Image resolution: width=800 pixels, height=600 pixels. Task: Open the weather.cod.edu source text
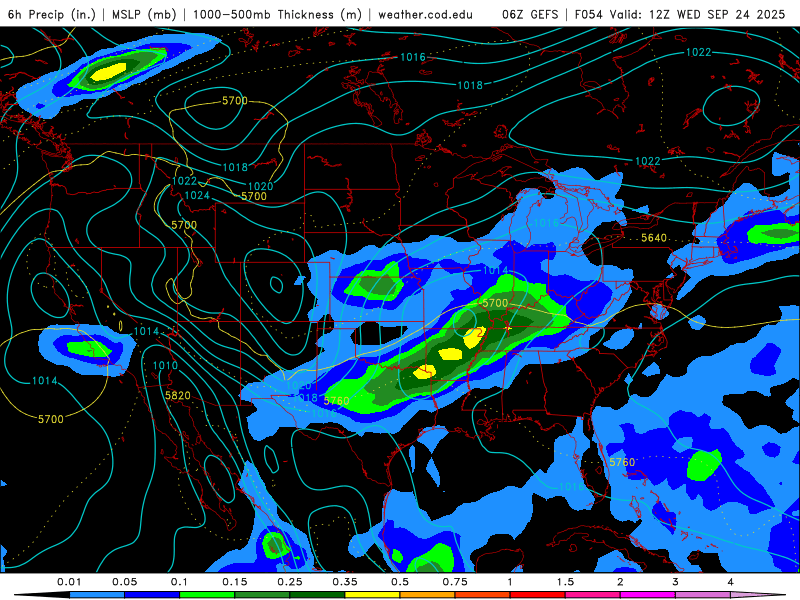click(426, 14)
